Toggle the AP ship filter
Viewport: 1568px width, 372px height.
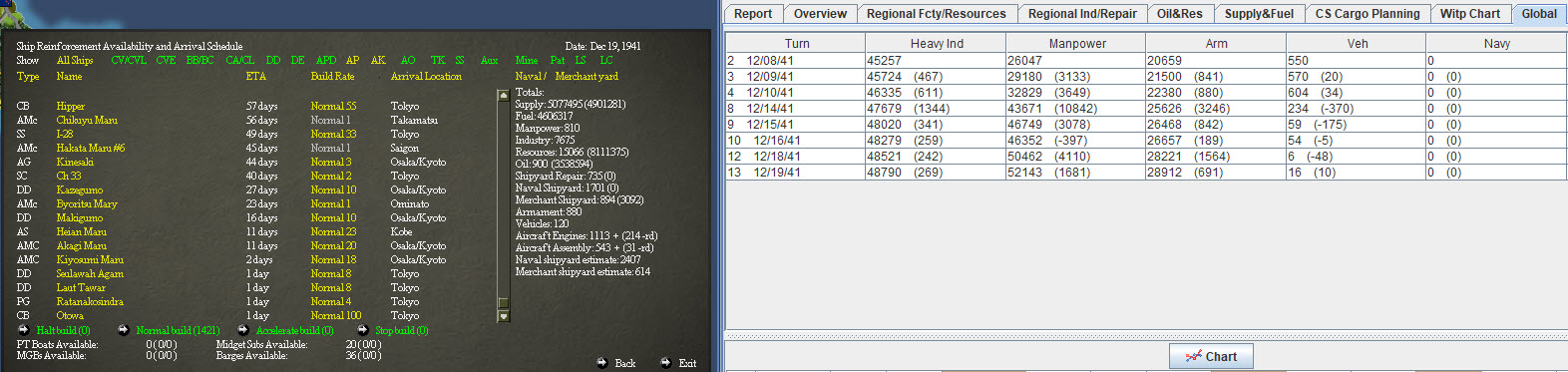(x=352, y=60)
